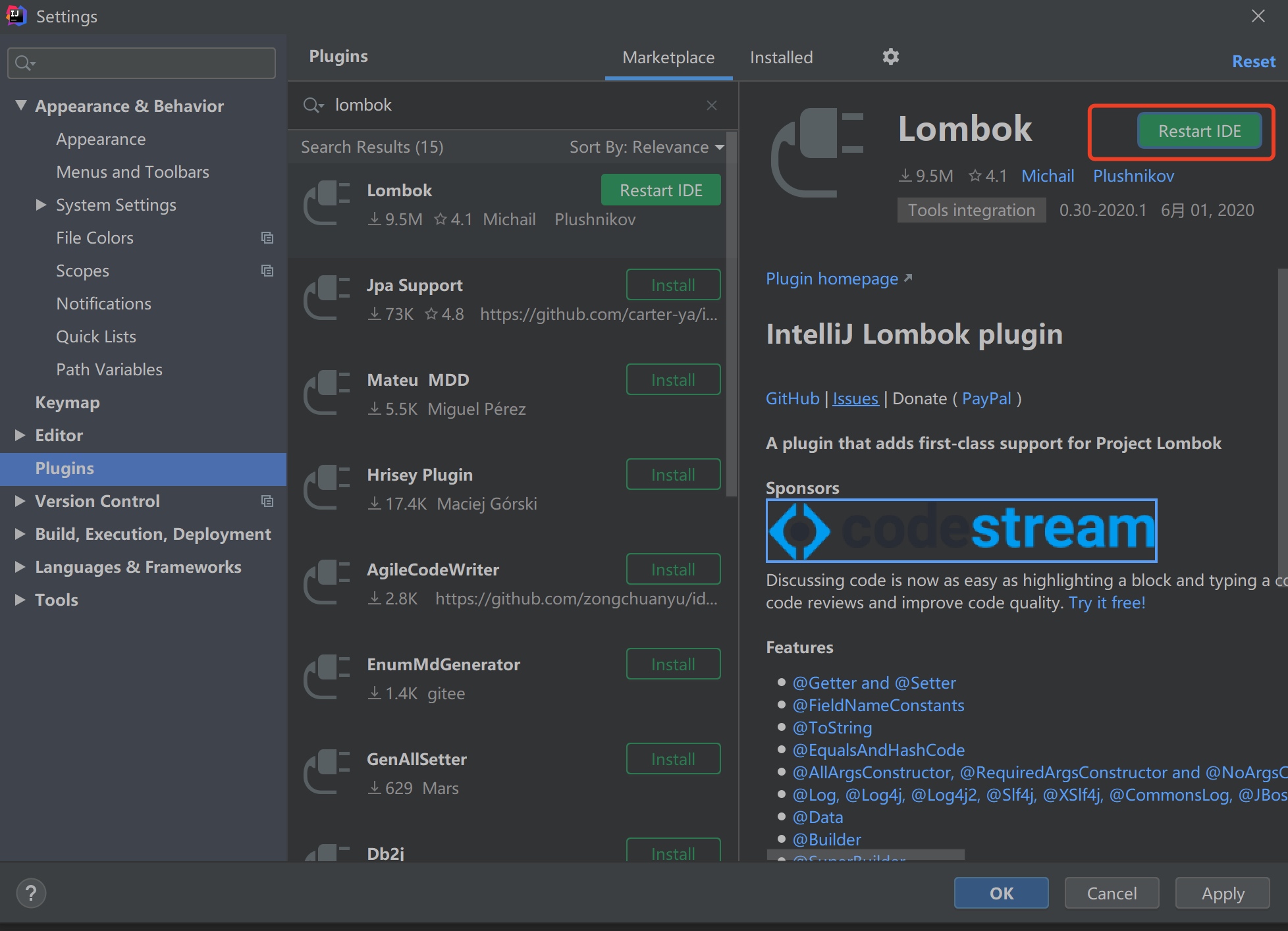Viewport: 1288px width, 931px height.
Task: Open the PayPal donate link
Action: 986,398
